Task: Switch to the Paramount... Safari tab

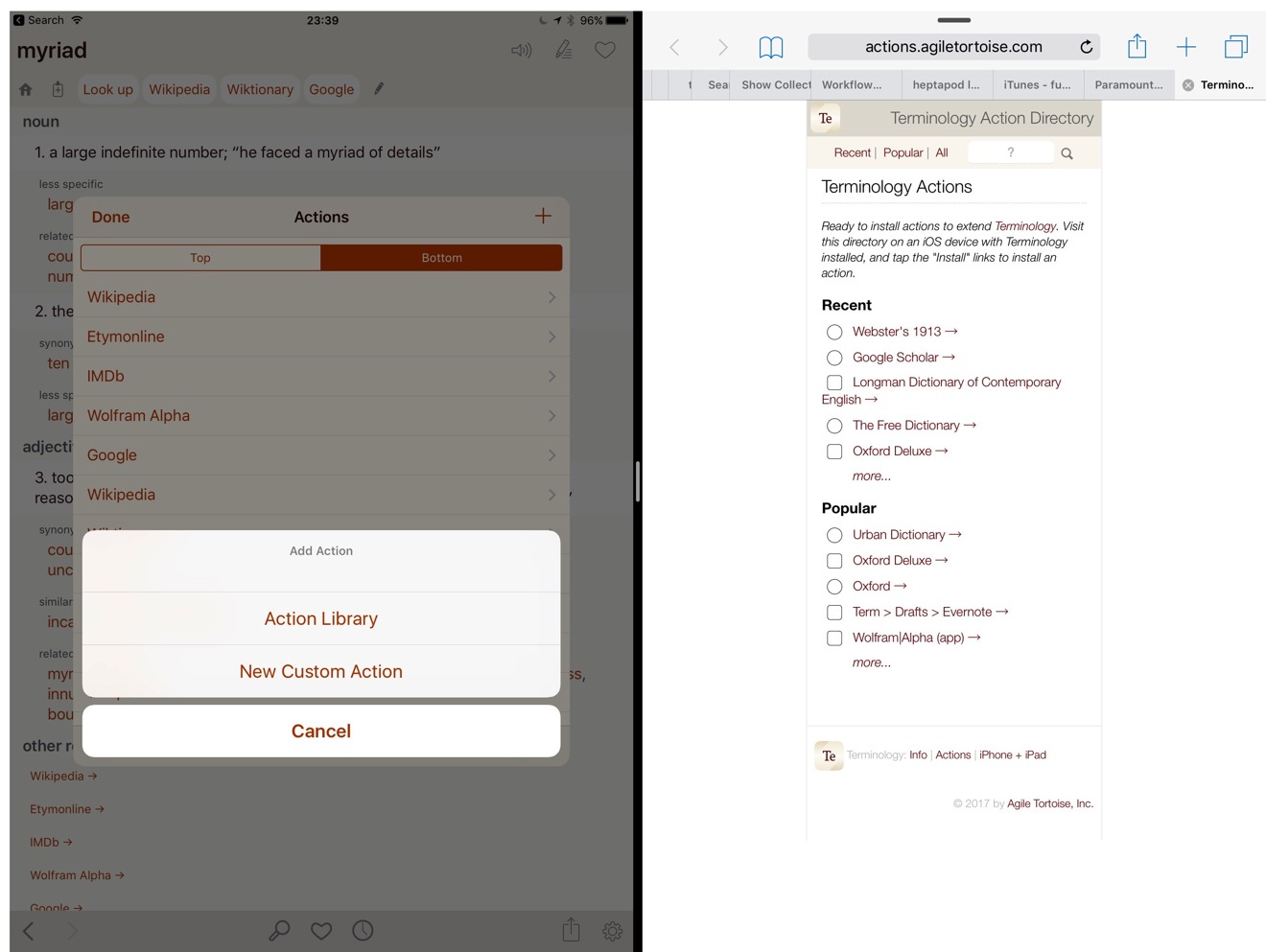Action: [x=1128, y=85]
